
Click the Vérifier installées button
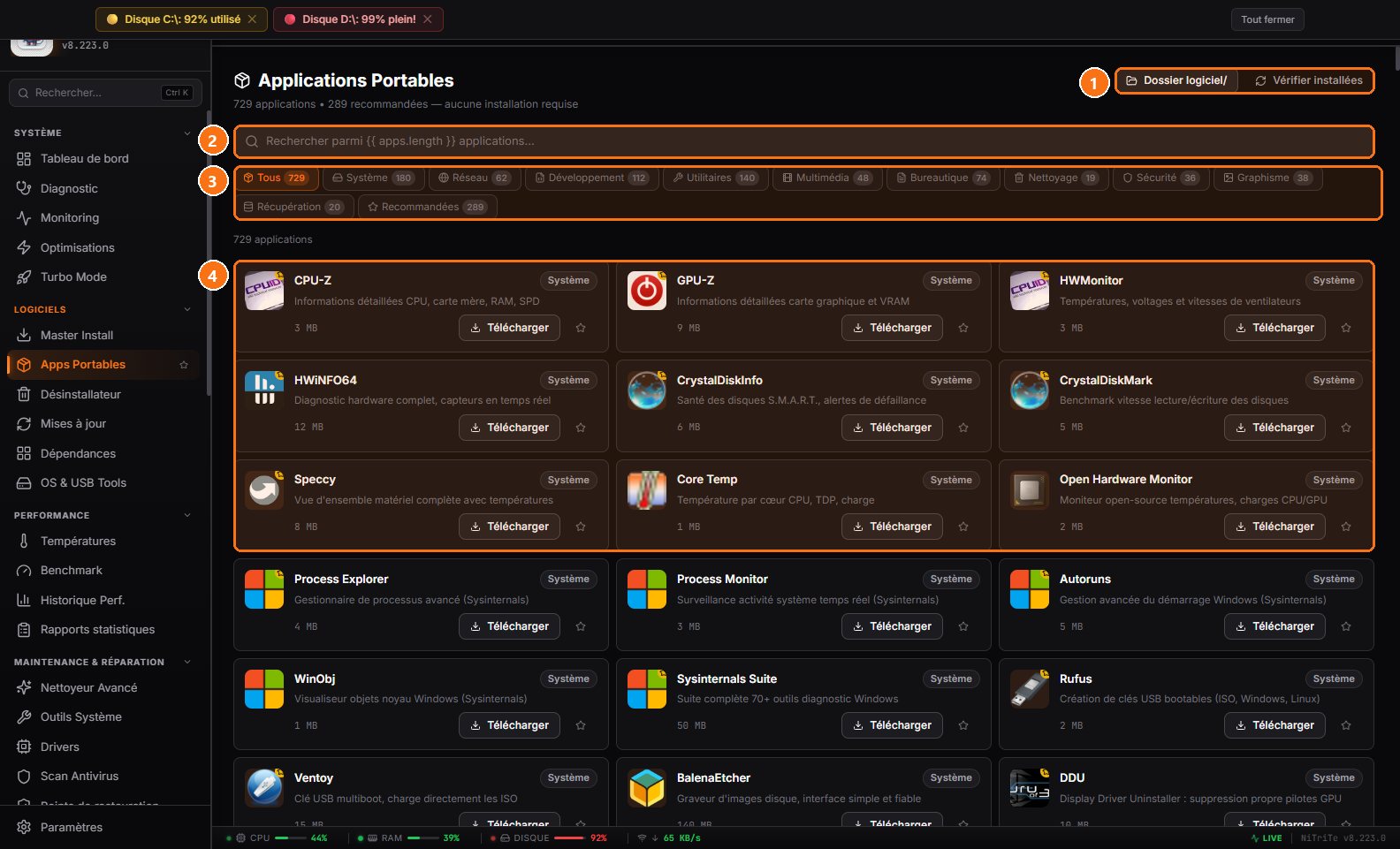(x=1309, y=80)
